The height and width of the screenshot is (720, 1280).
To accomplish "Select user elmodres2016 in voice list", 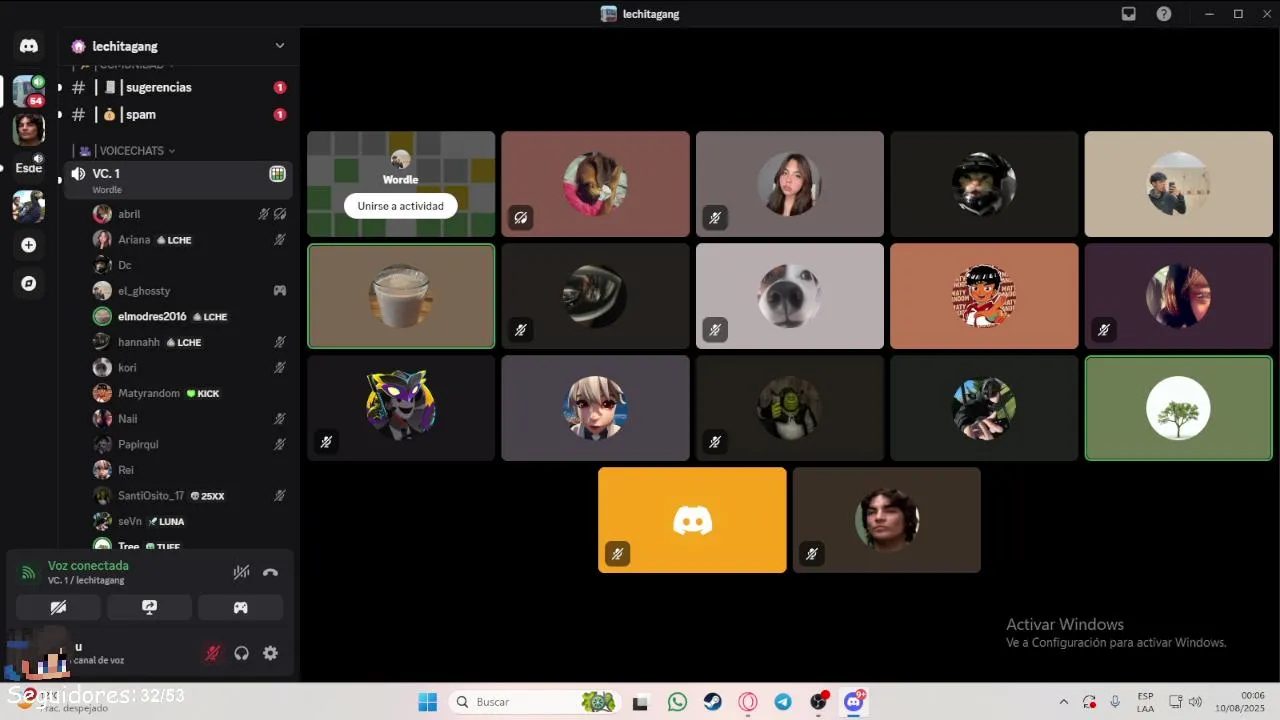I will tap(190, 317).
